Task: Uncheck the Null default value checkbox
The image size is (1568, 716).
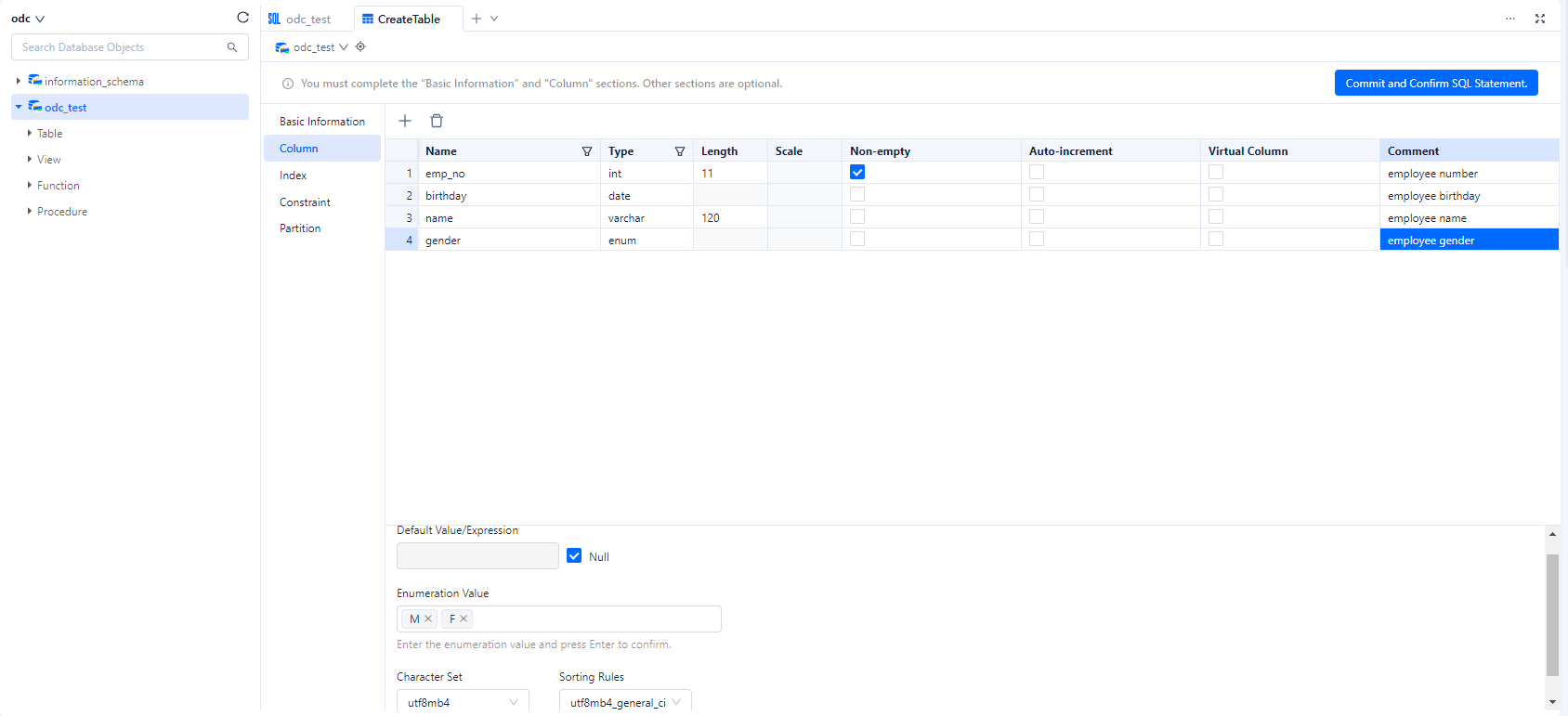Action: (574, 556)
